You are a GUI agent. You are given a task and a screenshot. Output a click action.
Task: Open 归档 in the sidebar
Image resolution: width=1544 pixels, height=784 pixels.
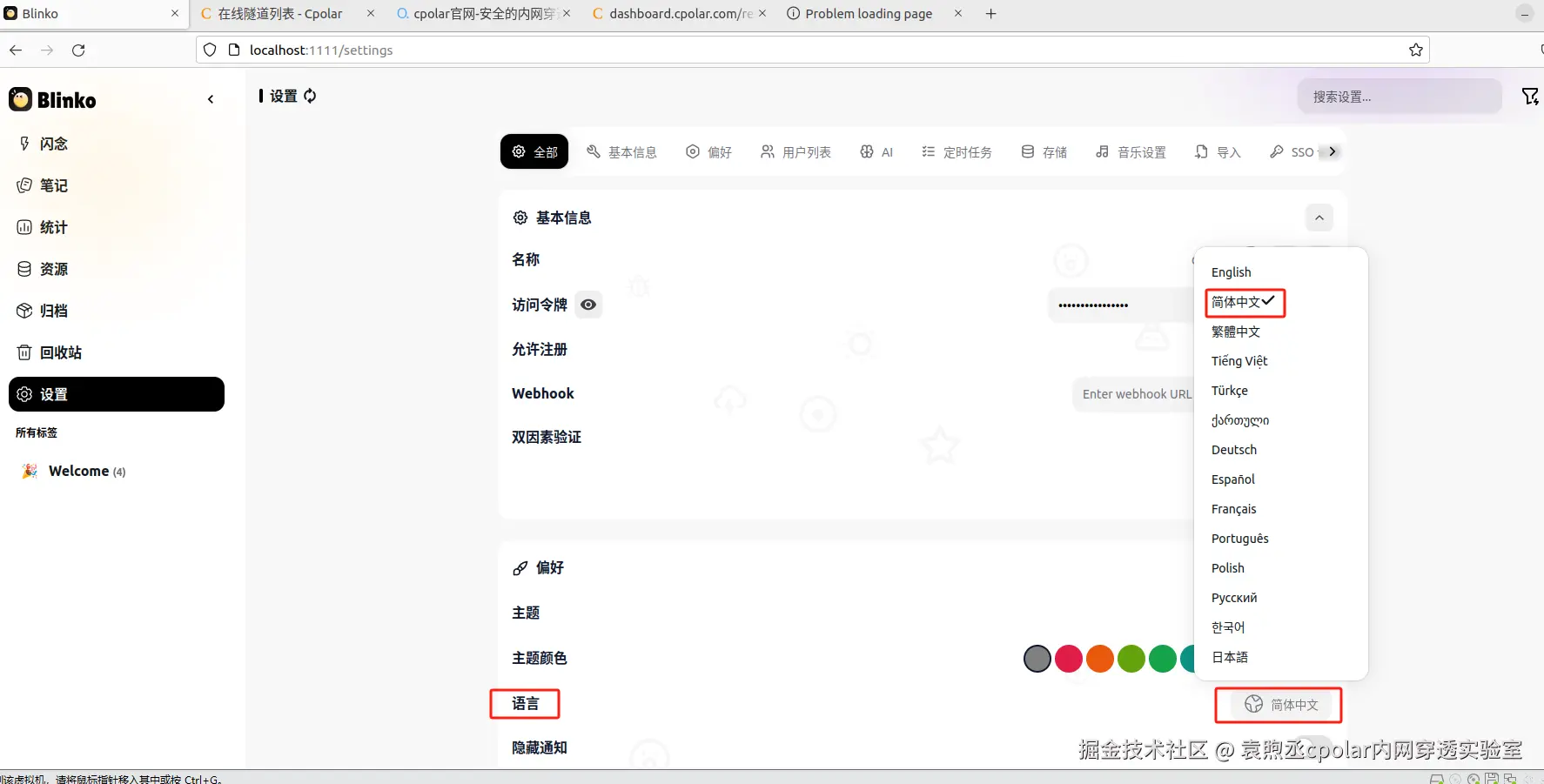[x=117, y=311]
